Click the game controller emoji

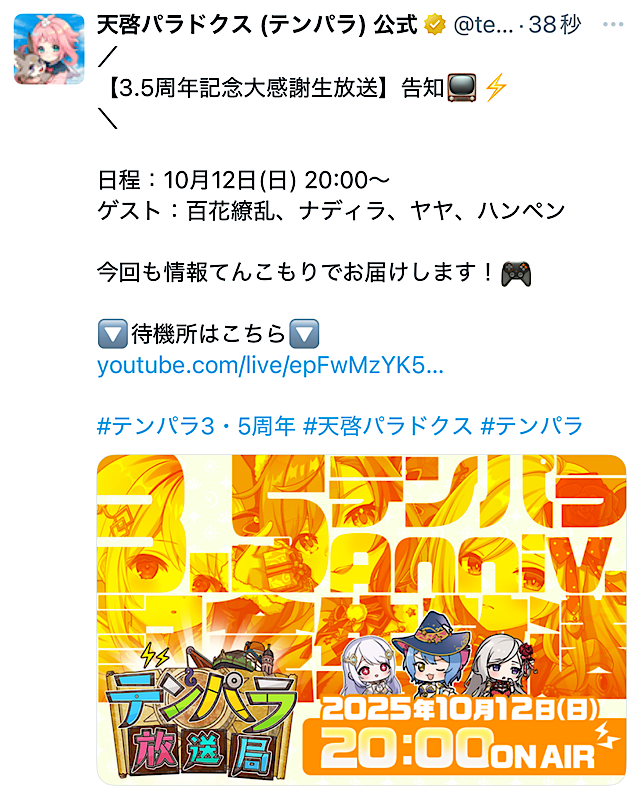click(x=516, y=273)
